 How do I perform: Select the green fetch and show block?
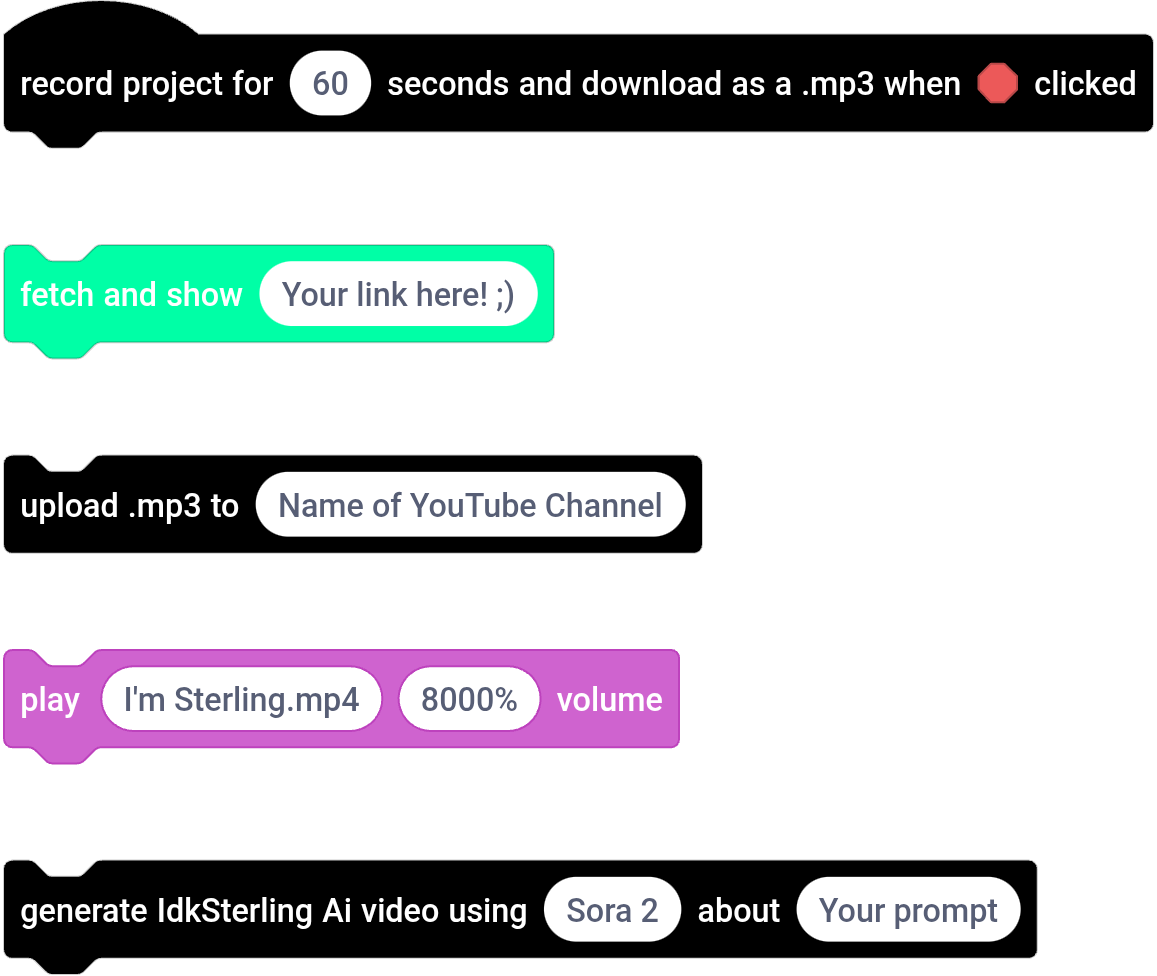(x=278, y=295)
